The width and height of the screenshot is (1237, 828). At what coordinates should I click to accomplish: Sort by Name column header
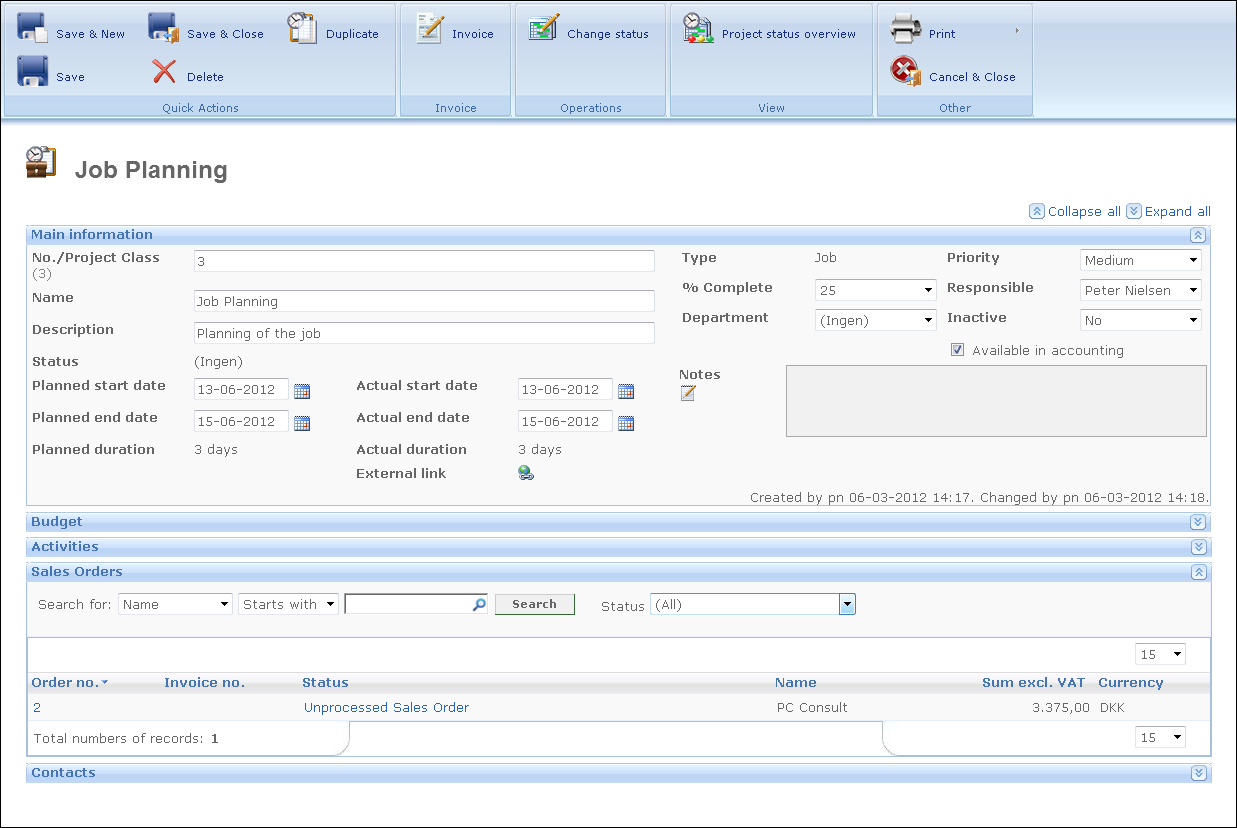point(796,683)
